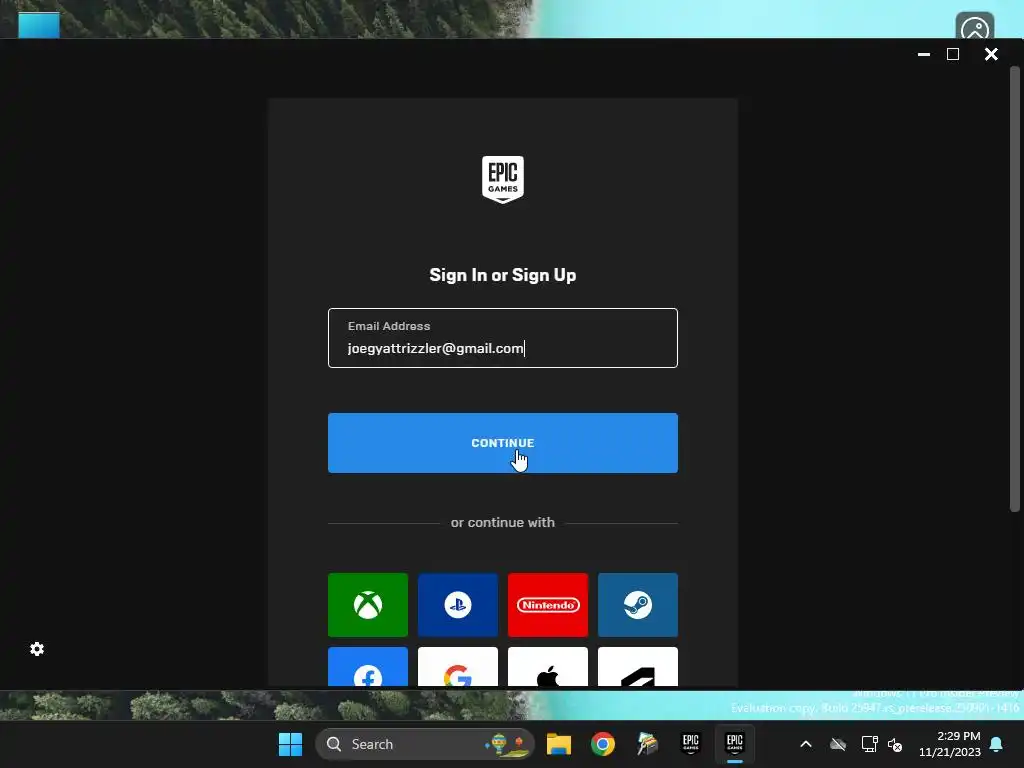Open the active Epic Games taskbar icon

(x=735, y=744)
